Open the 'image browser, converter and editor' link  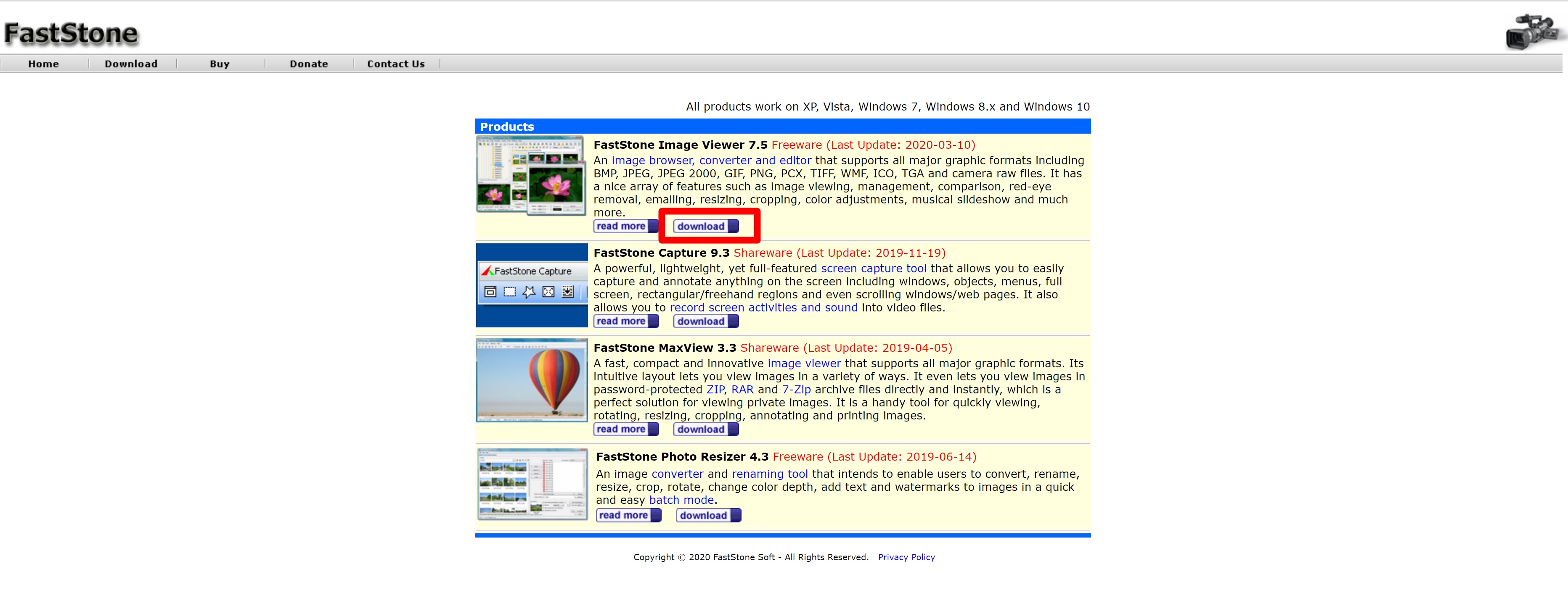pyautogui.click(x=711, y=161)
